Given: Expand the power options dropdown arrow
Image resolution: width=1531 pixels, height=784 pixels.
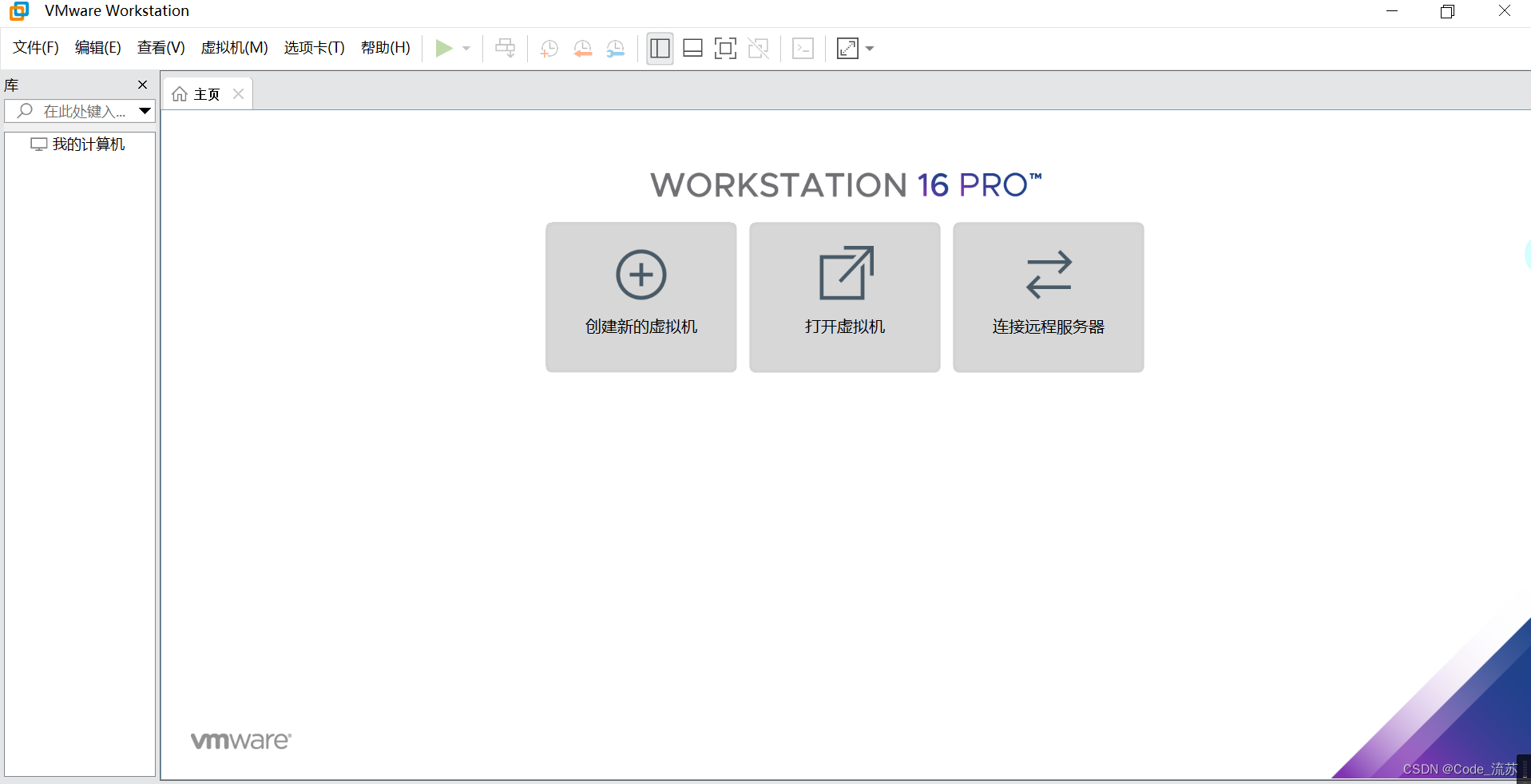Looking at the screenshot, I should point(466,49).
